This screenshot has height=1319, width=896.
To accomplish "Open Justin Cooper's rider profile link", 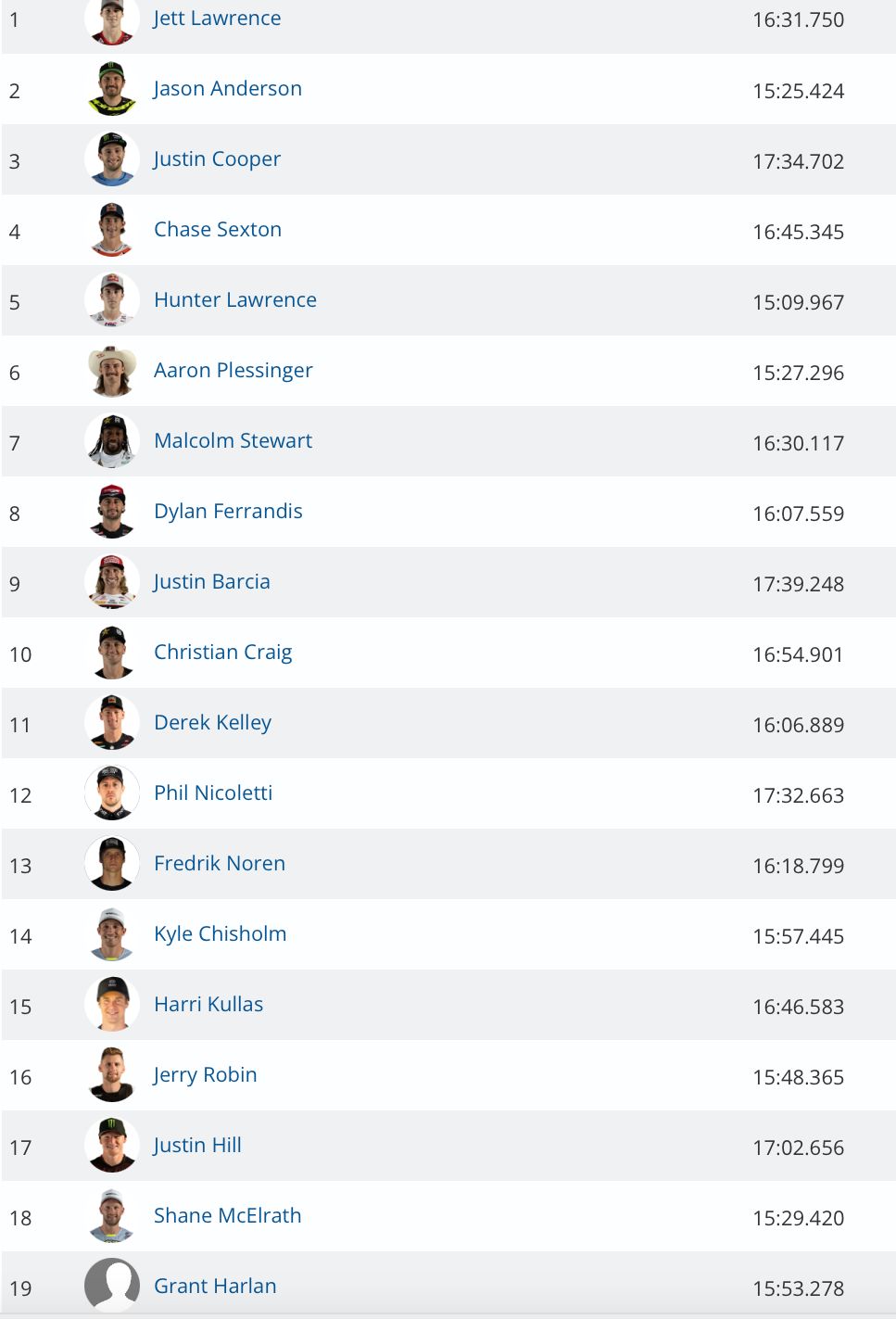I will click(217, 159).
